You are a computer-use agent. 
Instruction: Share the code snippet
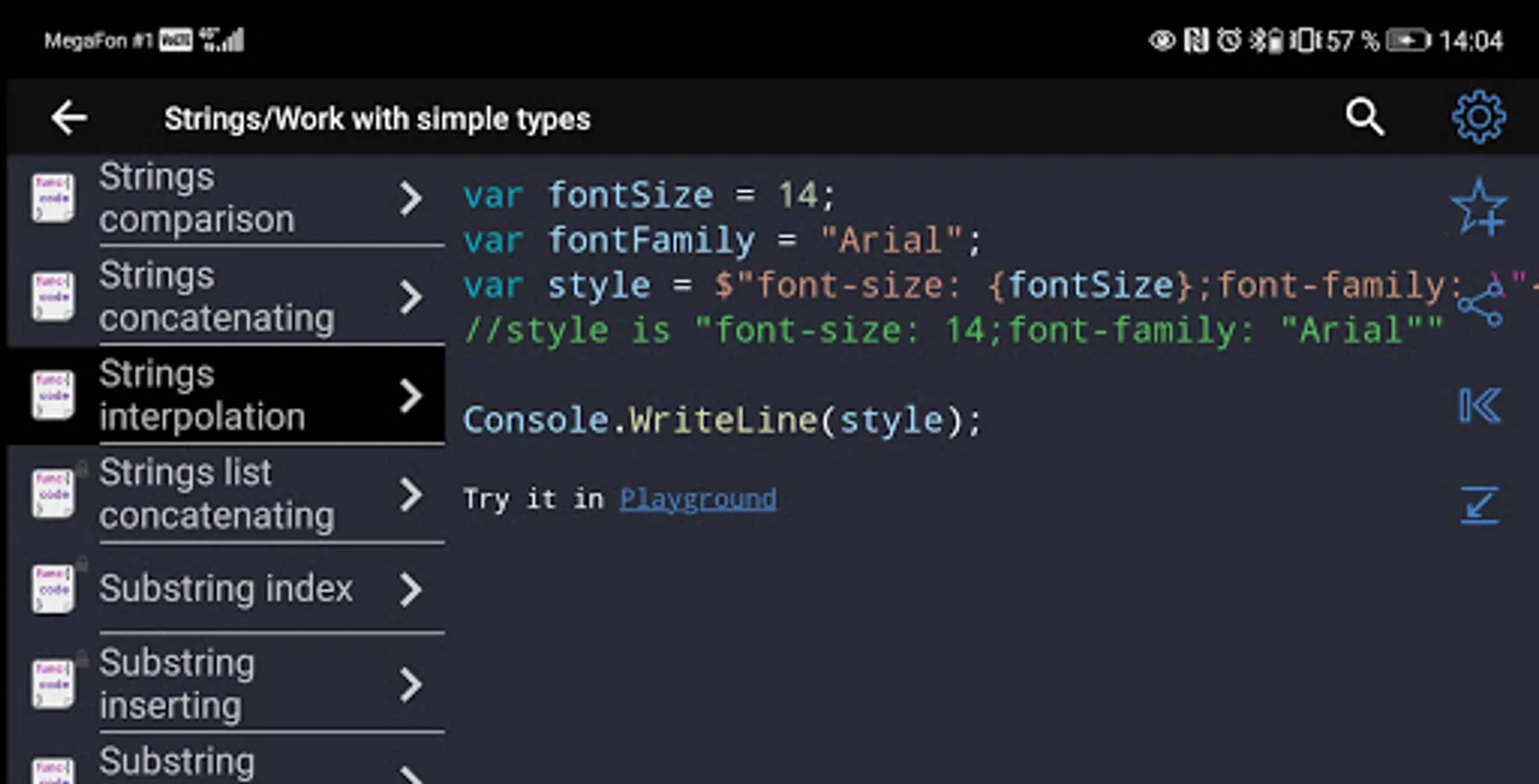(1481, 305)
